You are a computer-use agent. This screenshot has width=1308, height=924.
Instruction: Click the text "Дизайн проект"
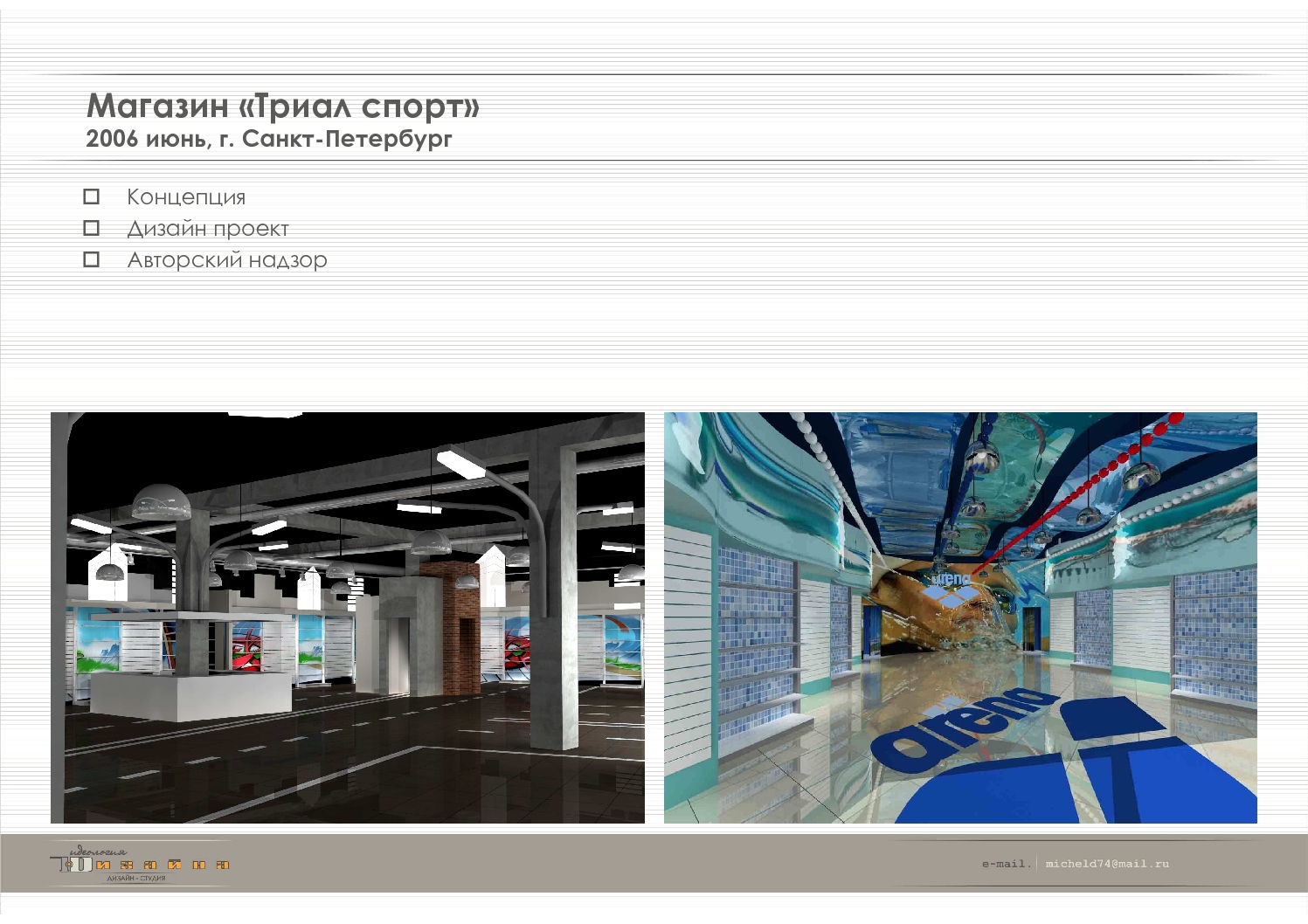(x=208, y=229)
